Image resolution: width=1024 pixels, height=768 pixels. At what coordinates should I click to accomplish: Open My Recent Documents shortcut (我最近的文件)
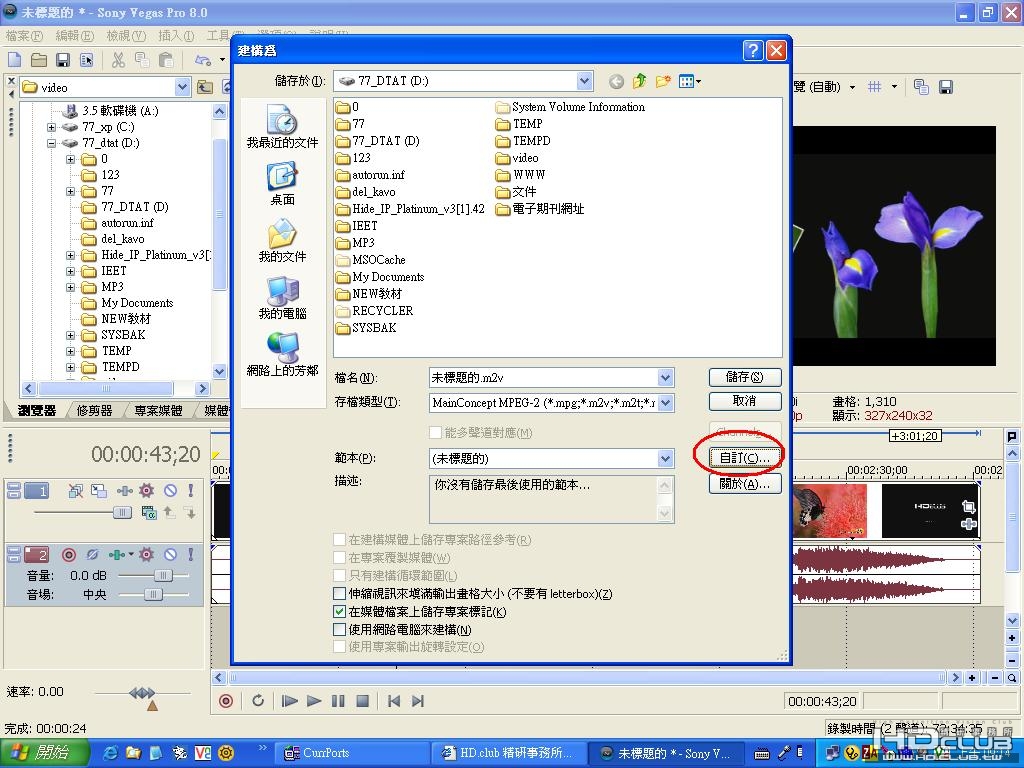pos(282,127)
